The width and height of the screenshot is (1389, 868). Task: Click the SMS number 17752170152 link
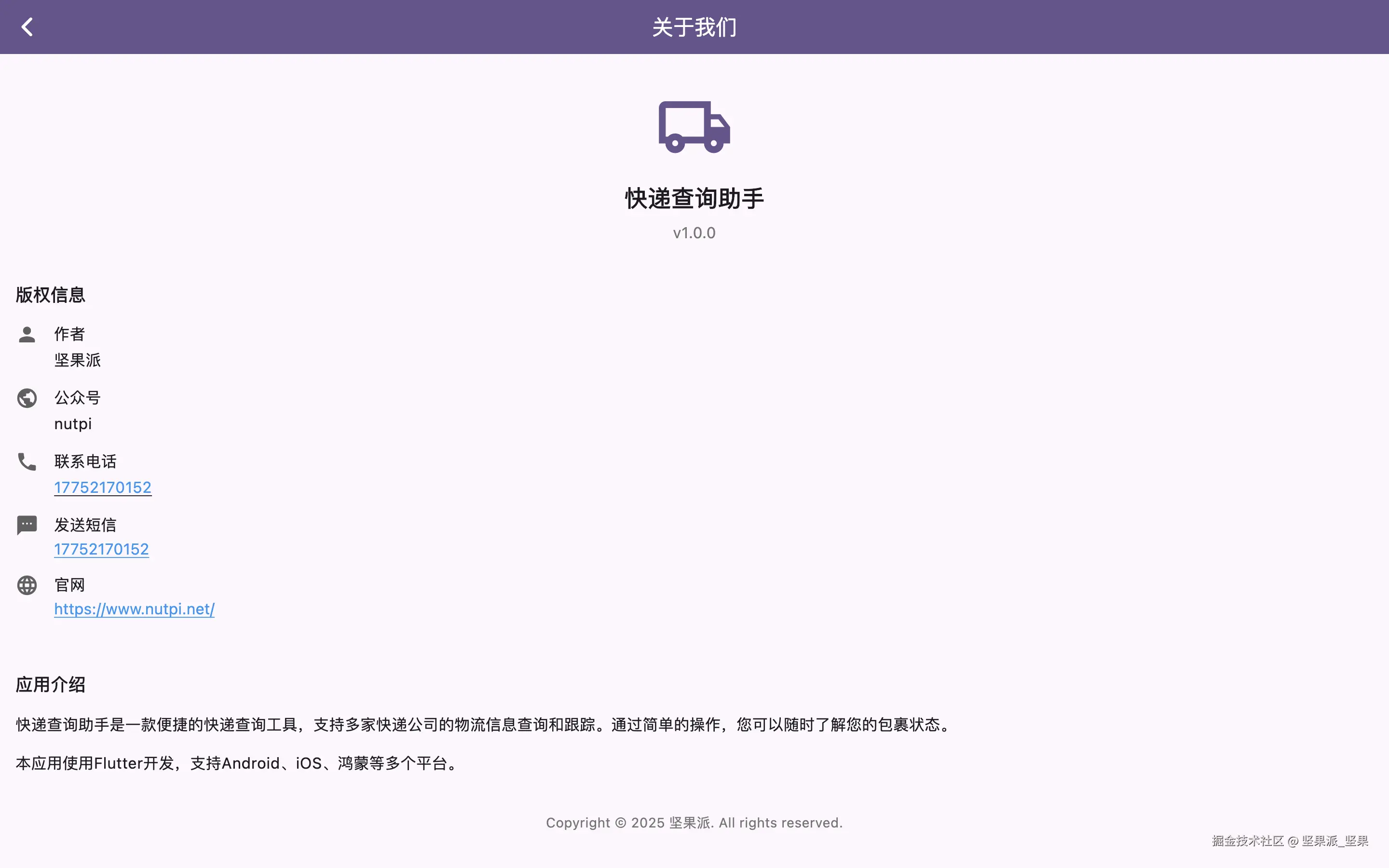tap(102, 549)
